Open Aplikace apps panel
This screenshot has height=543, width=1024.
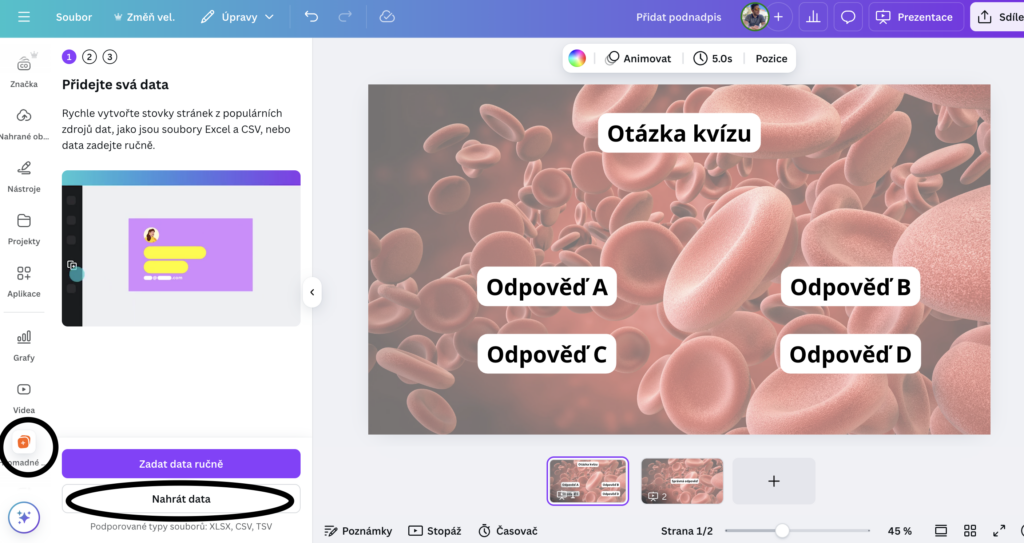24,281
